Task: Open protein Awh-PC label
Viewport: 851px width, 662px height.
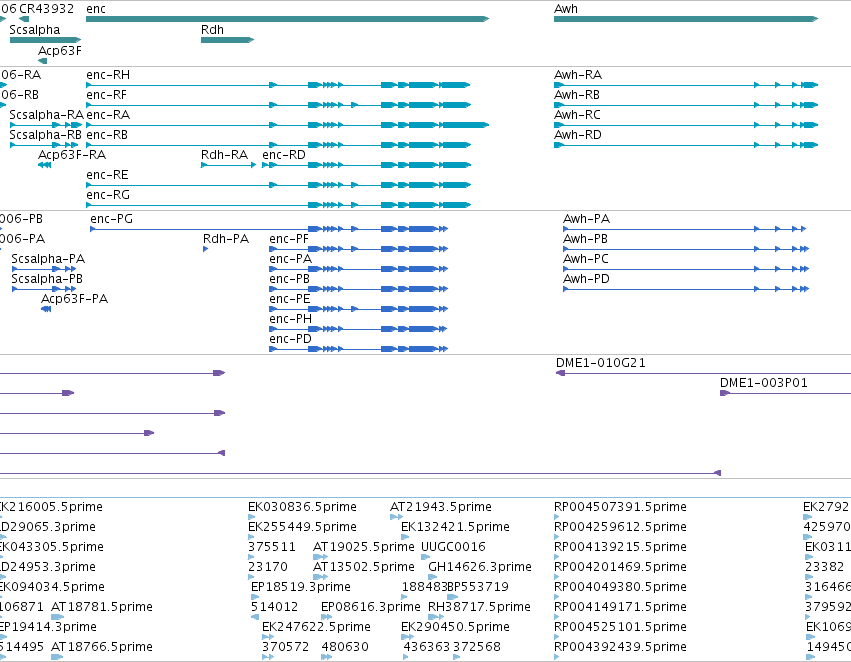Action: 586,259
